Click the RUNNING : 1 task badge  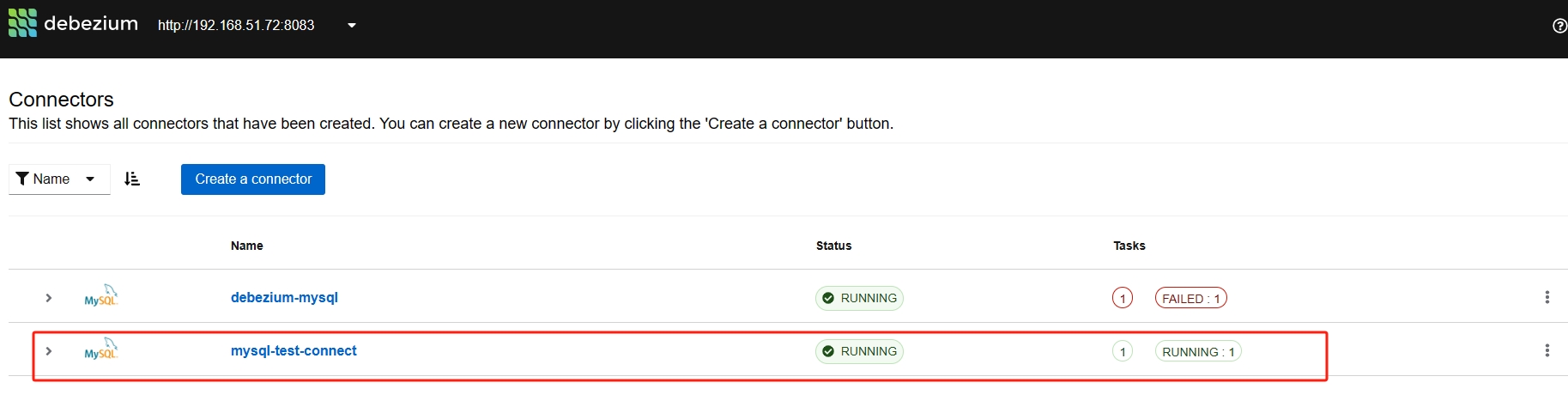1197,351
